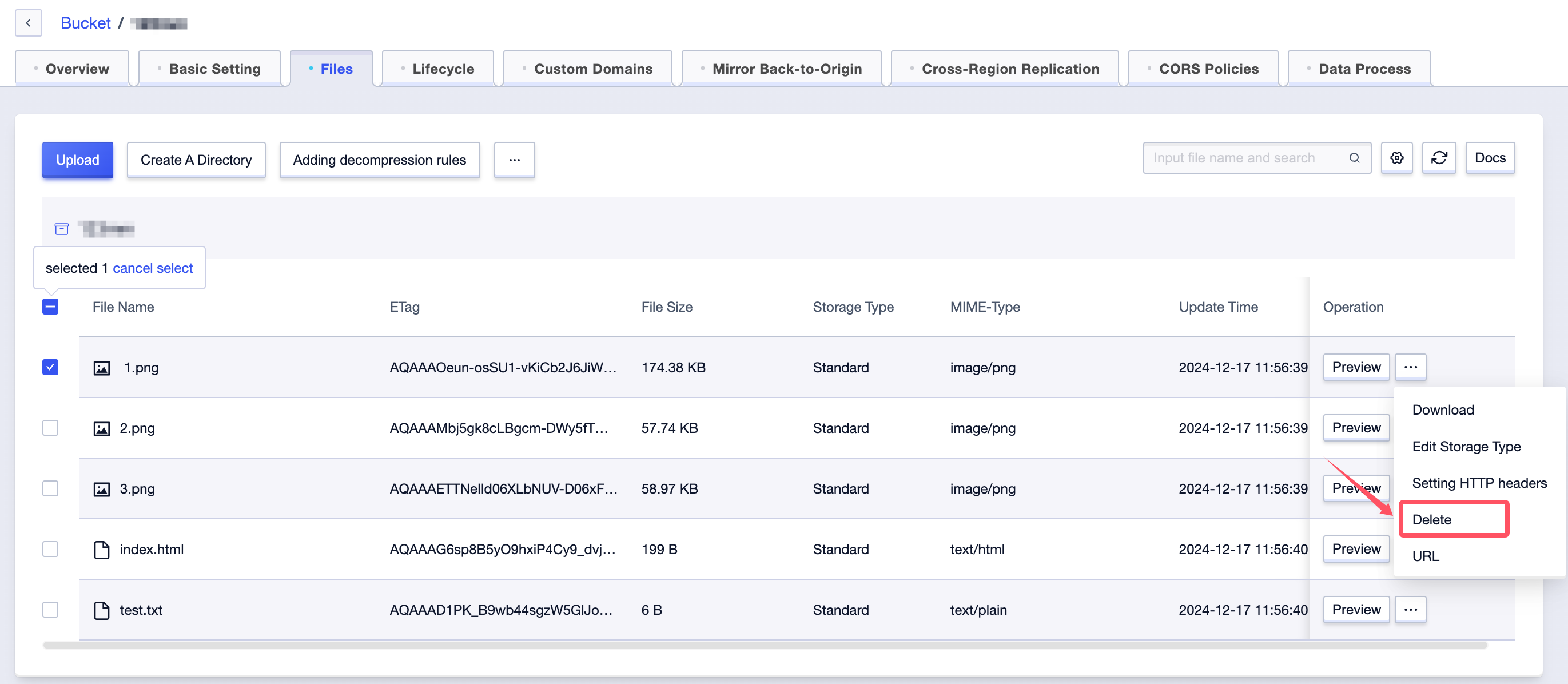Viewport: 1568px width, 684px height.
Task: Click the Storage Type column header
Action: pos(853,307)
